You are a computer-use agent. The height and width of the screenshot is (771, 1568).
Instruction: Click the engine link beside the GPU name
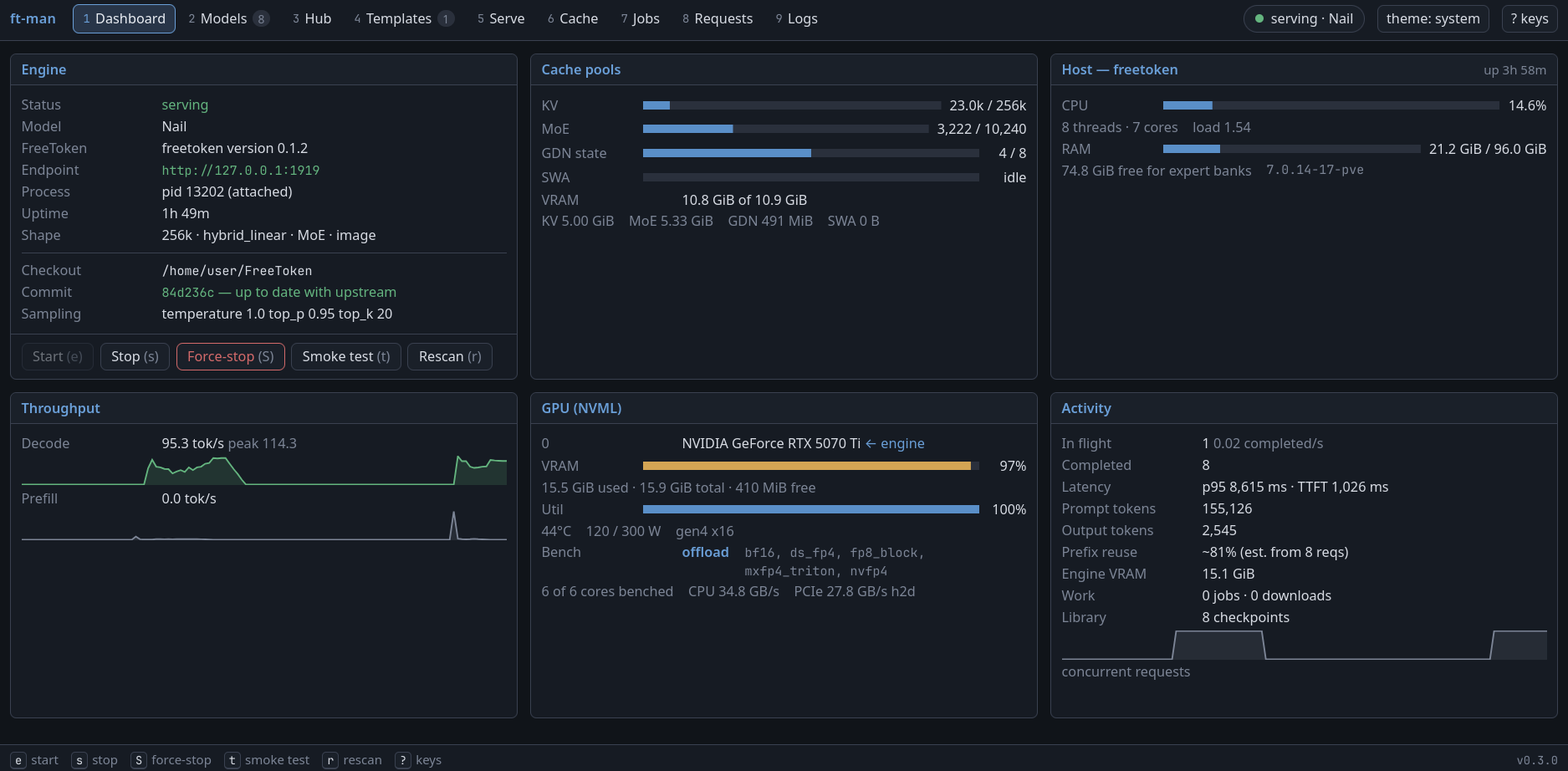click(895, 443)
